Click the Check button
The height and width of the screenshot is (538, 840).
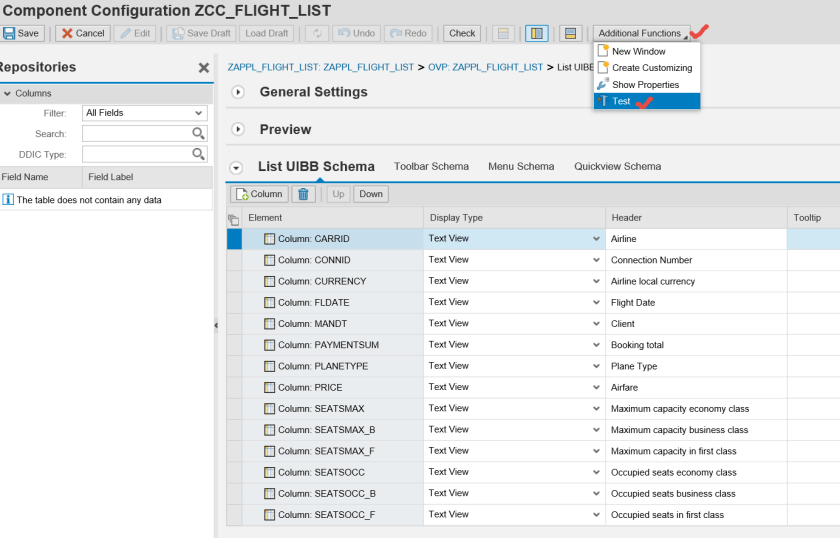(x=462, y=33)
